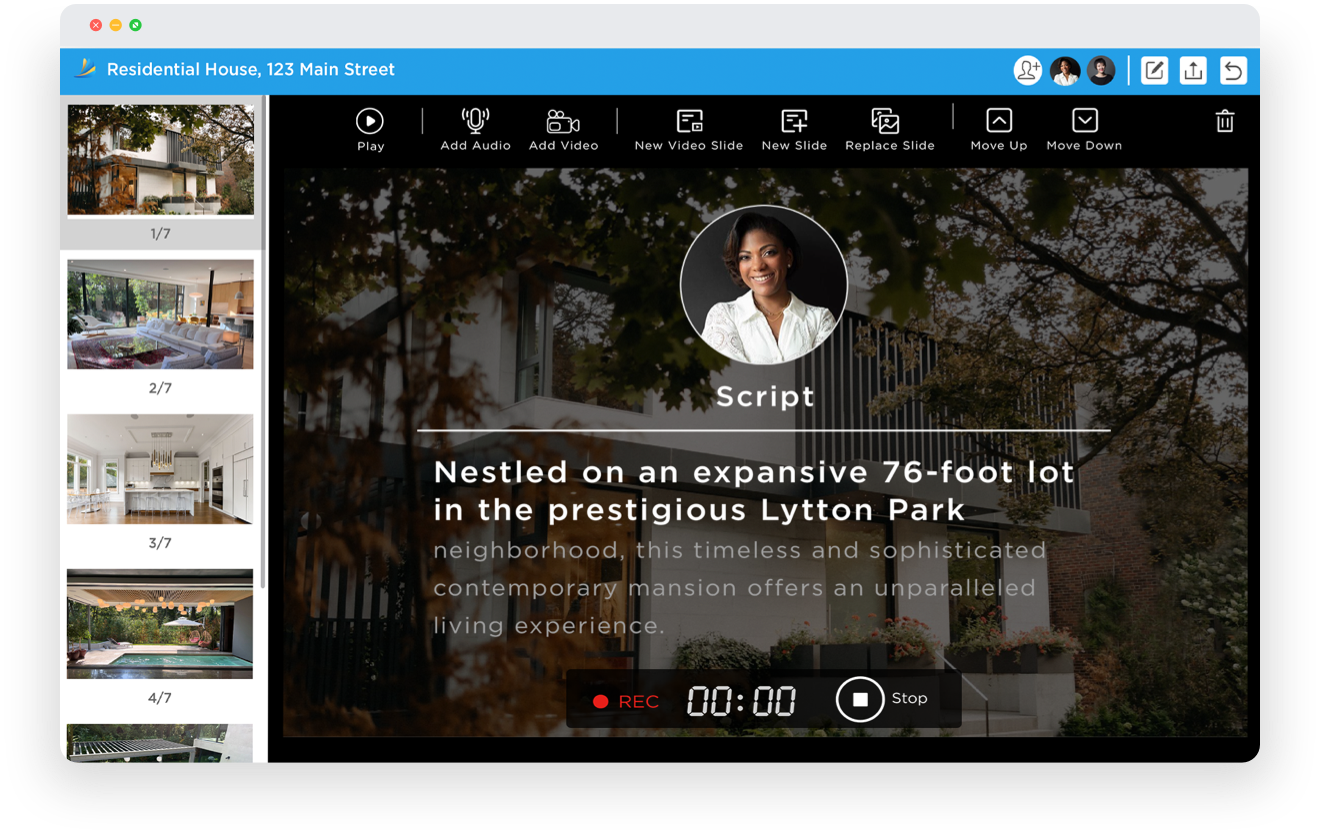Click the share/export icon in the header
Image resolution: width=1320 pixels, height=836 pixels.
coord(1193,70)
